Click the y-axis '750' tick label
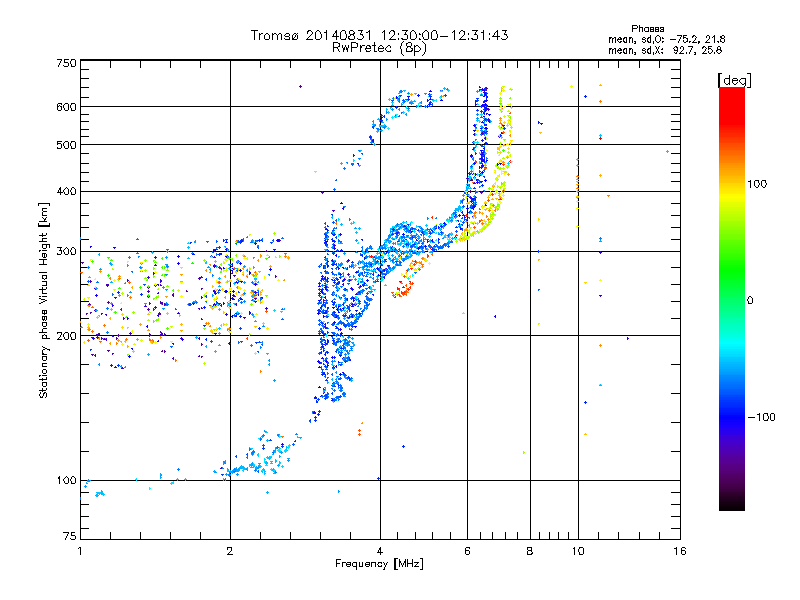 click(x=66, y=63)
